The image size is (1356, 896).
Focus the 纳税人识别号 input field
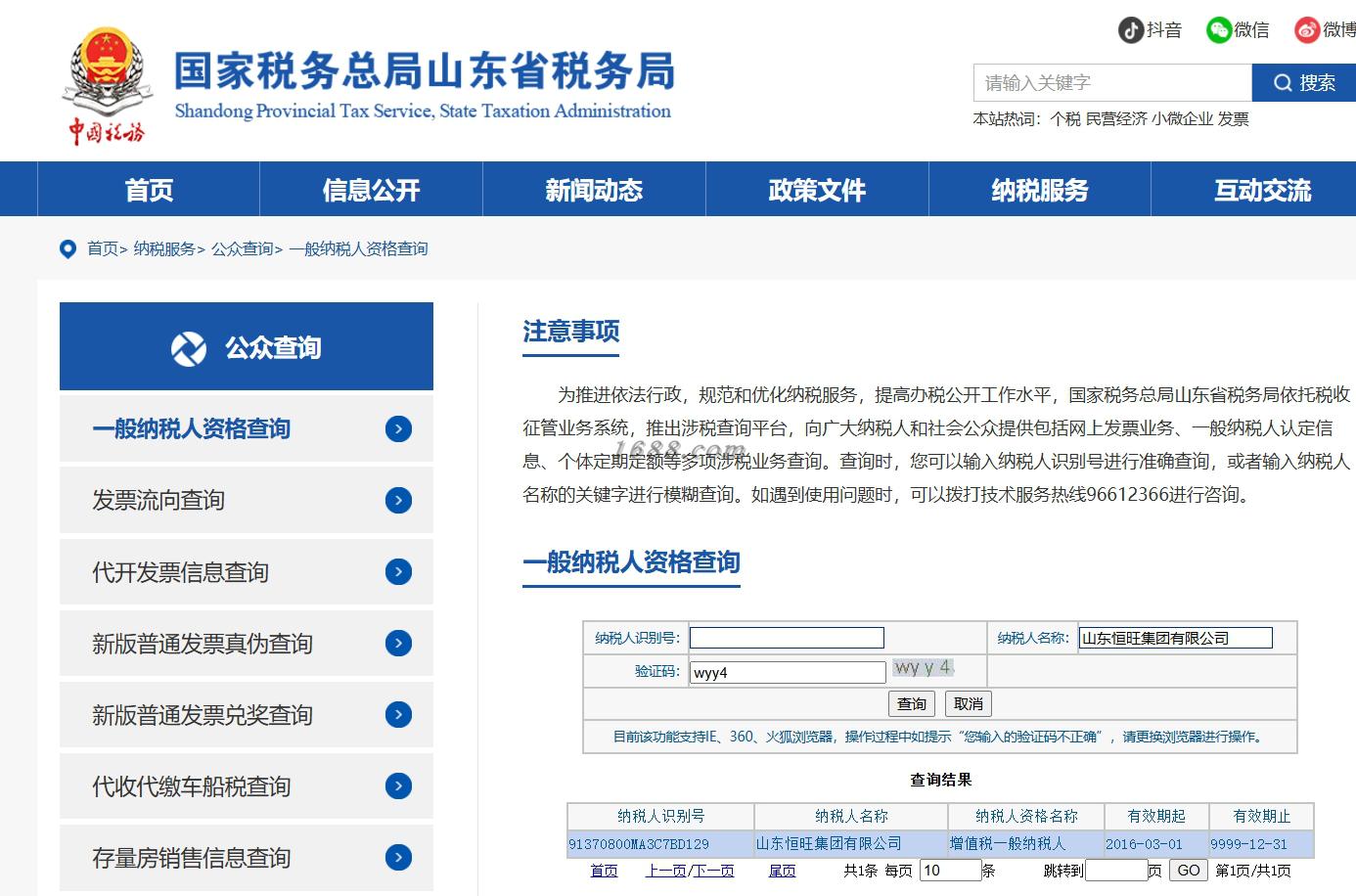point(787,638)
